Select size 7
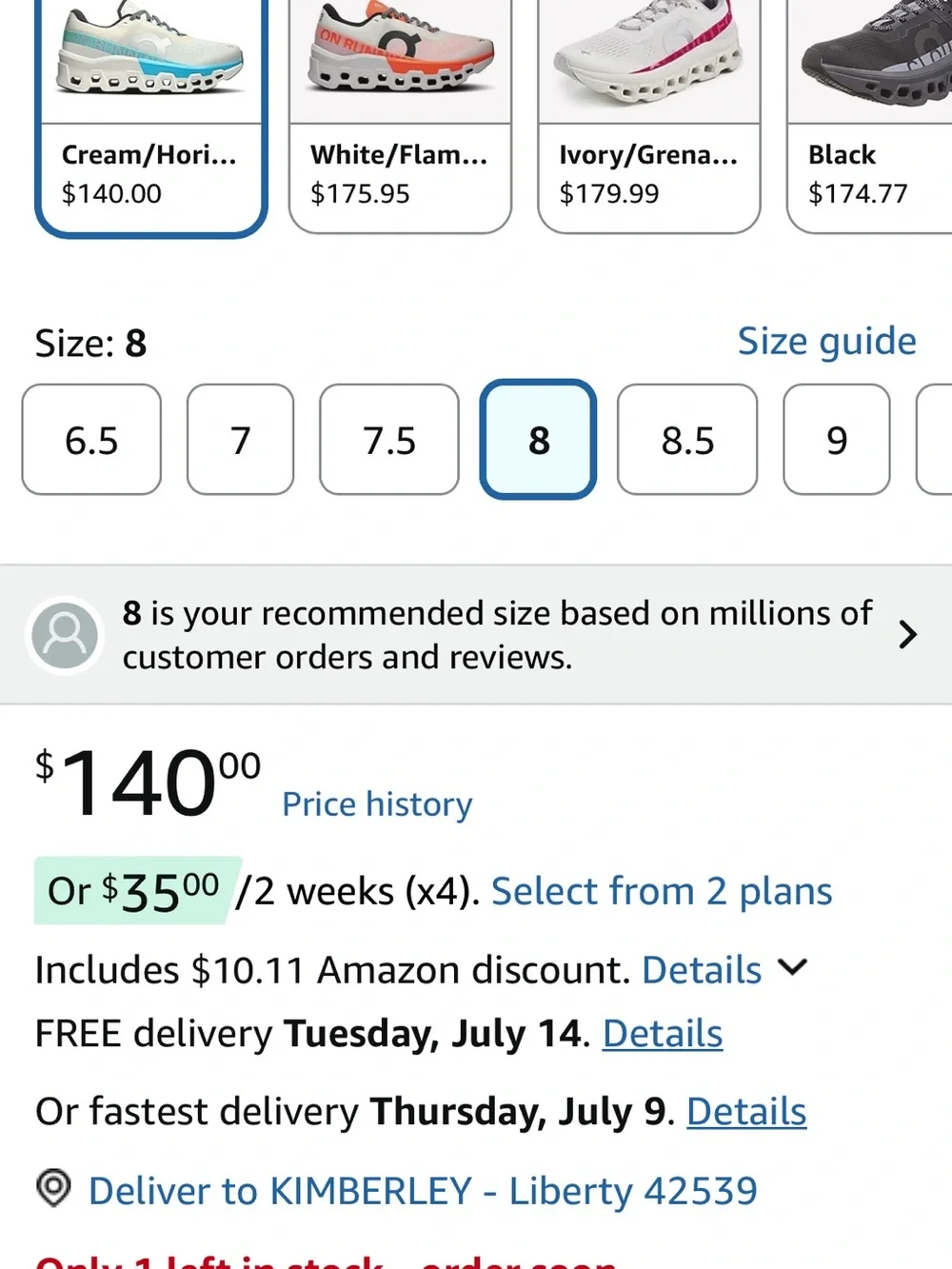 241,440
